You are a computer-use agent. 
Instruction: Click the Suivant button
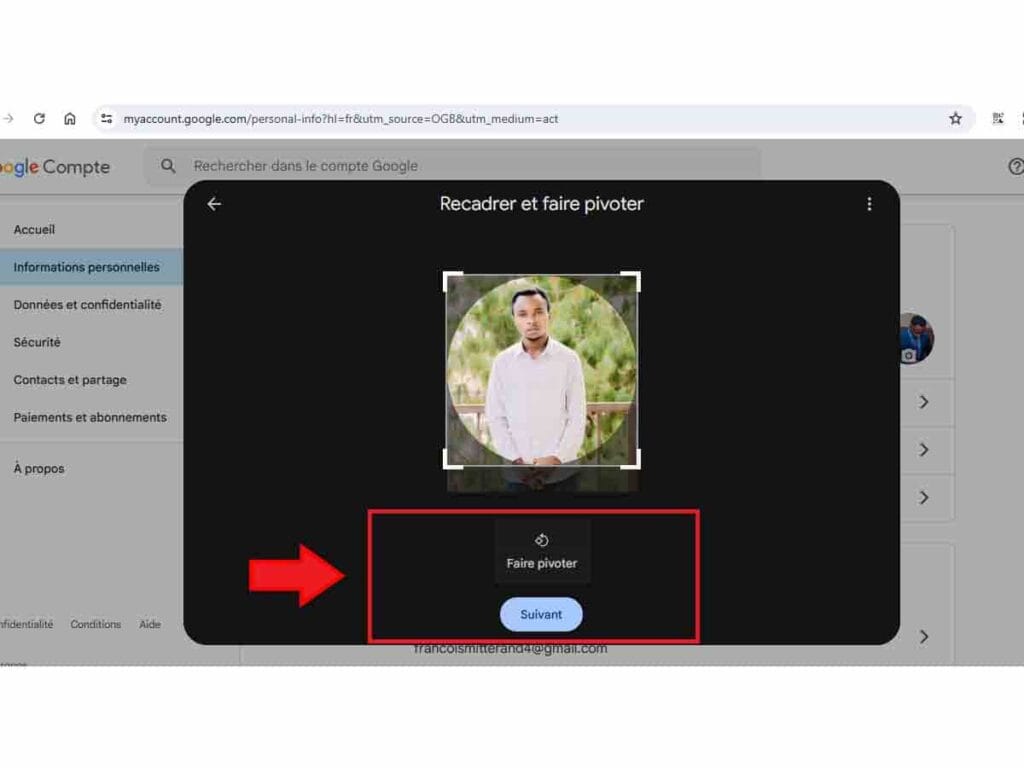[541, 614]
